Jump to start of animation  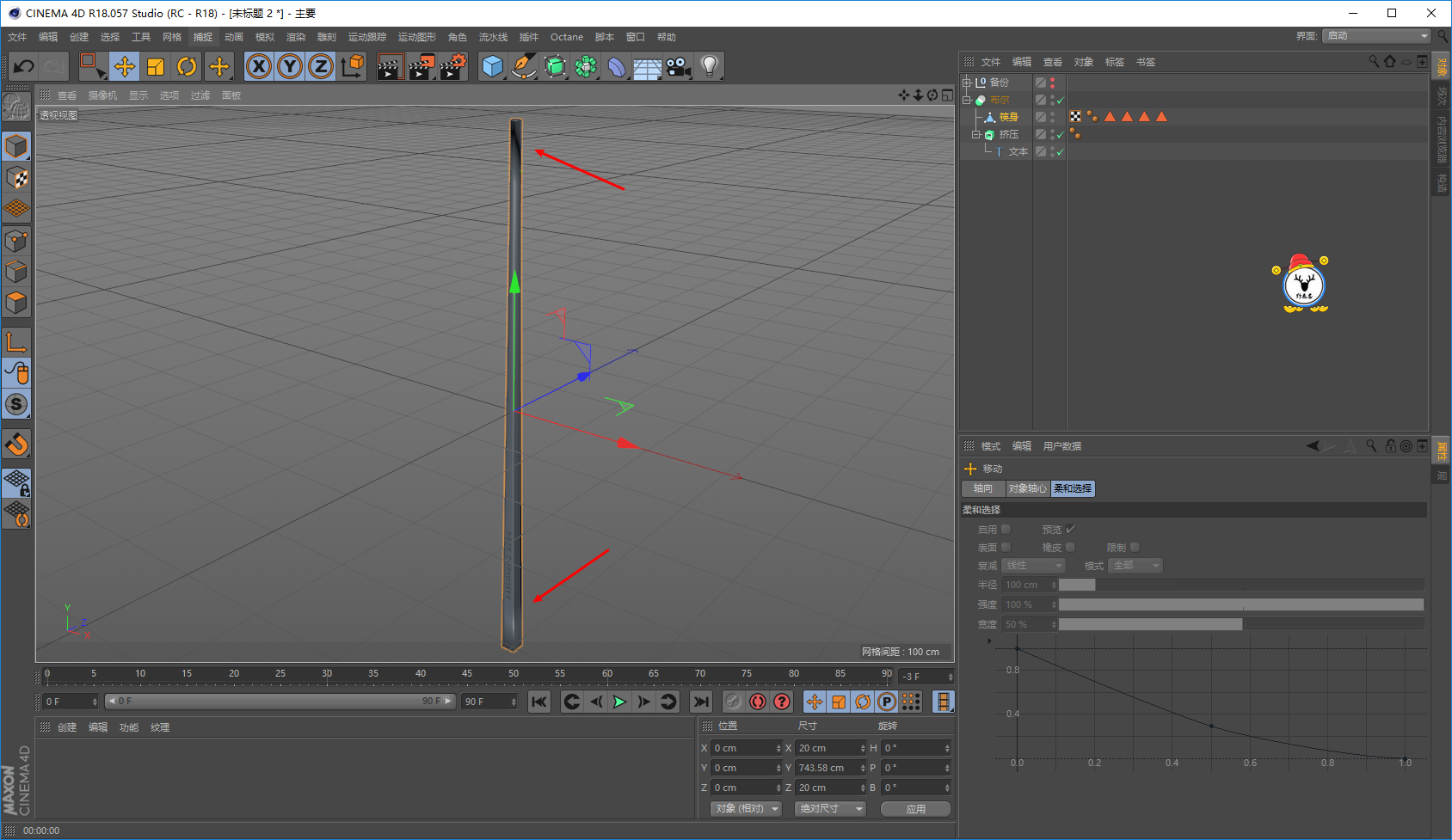[539, 702]
